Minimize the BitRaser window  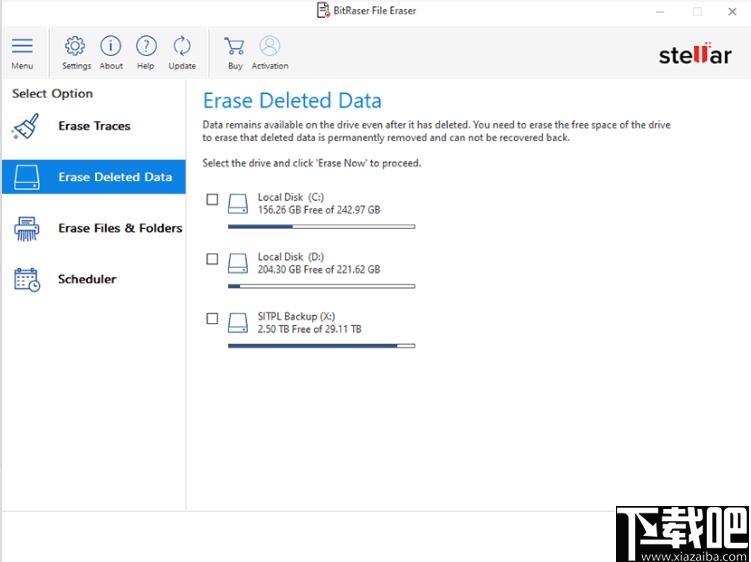point(661,12)
